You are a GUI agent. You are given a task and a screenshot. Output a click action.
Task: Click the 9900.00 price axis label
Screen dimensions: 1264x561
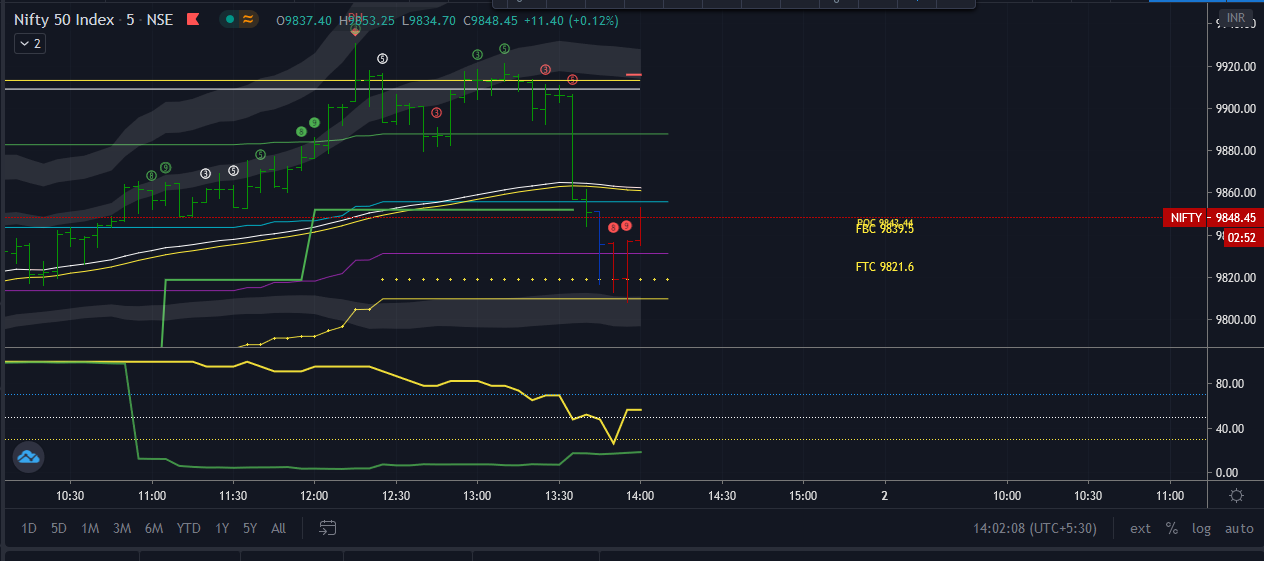tap(1234, 108)
